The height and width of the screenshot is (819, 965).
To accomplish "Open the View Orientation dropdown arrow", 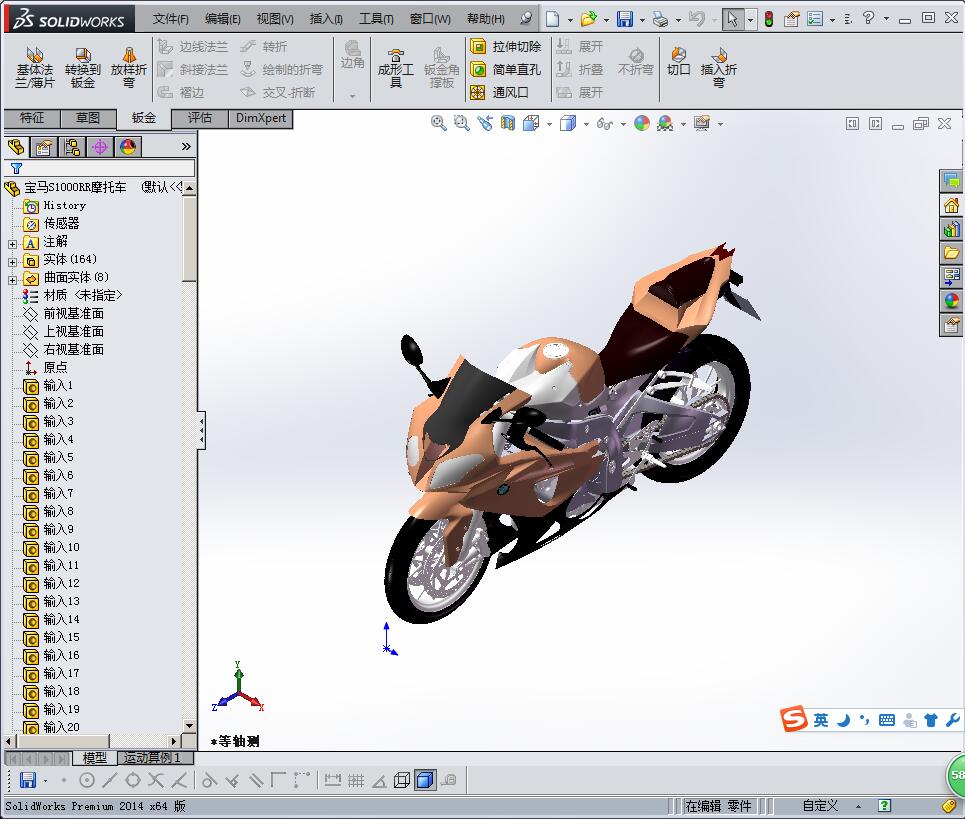I will (x=549, y=124).
